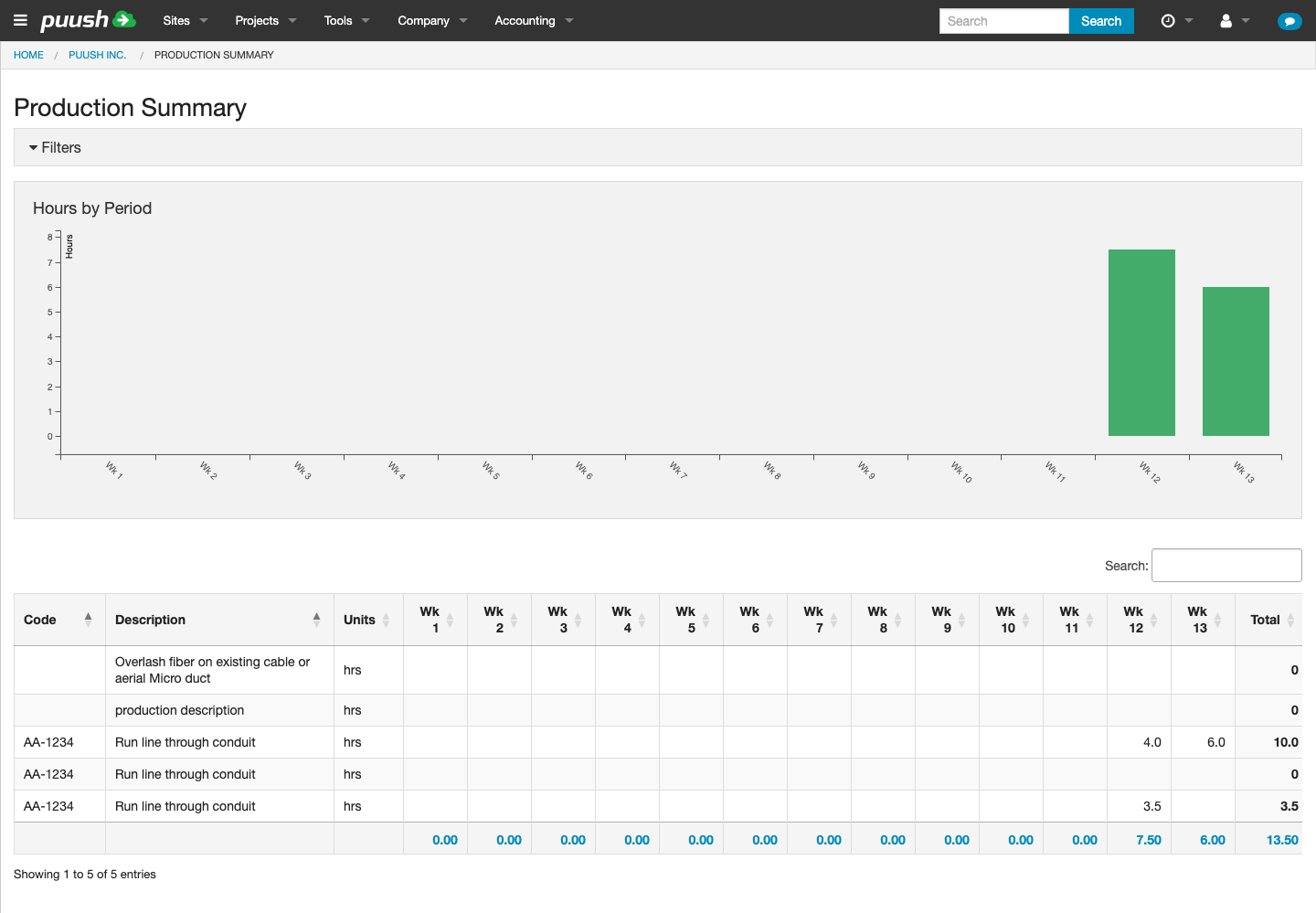Click grand total 13.50 link

pyautogui.click(x=1282, y=840)
